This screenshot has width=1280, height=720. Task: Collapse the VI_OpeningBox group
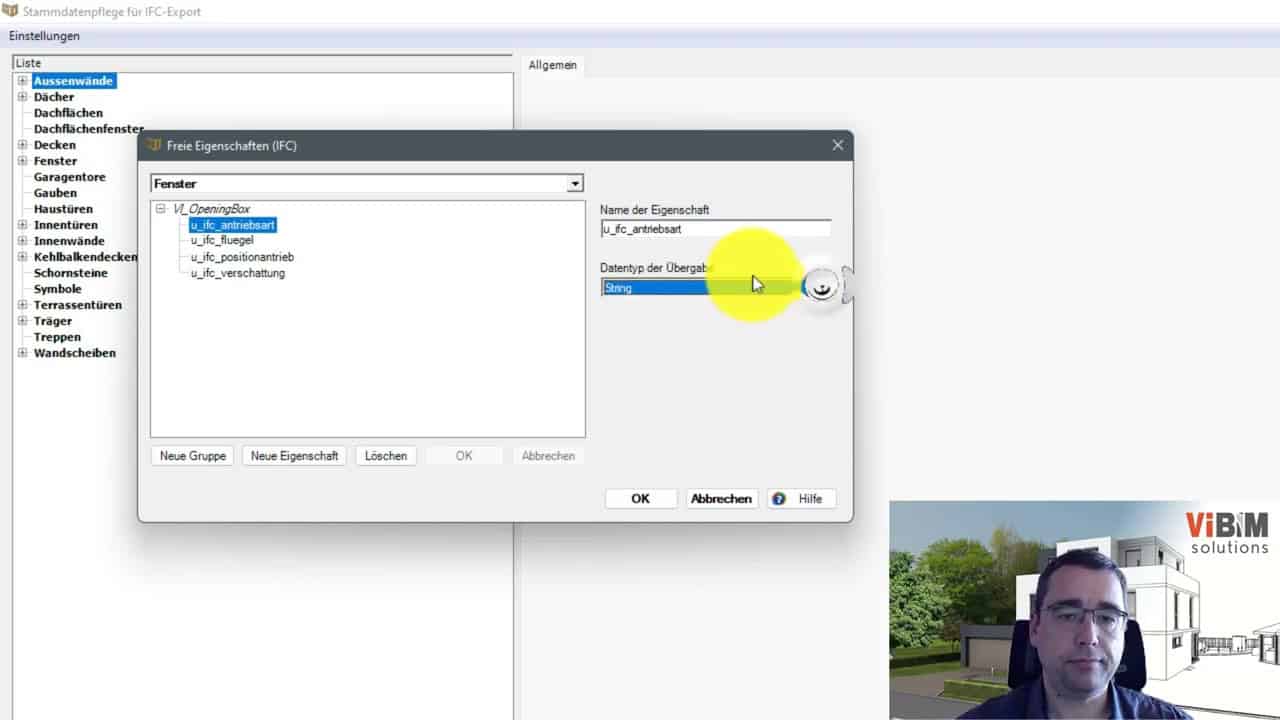[x=161, y=209]
